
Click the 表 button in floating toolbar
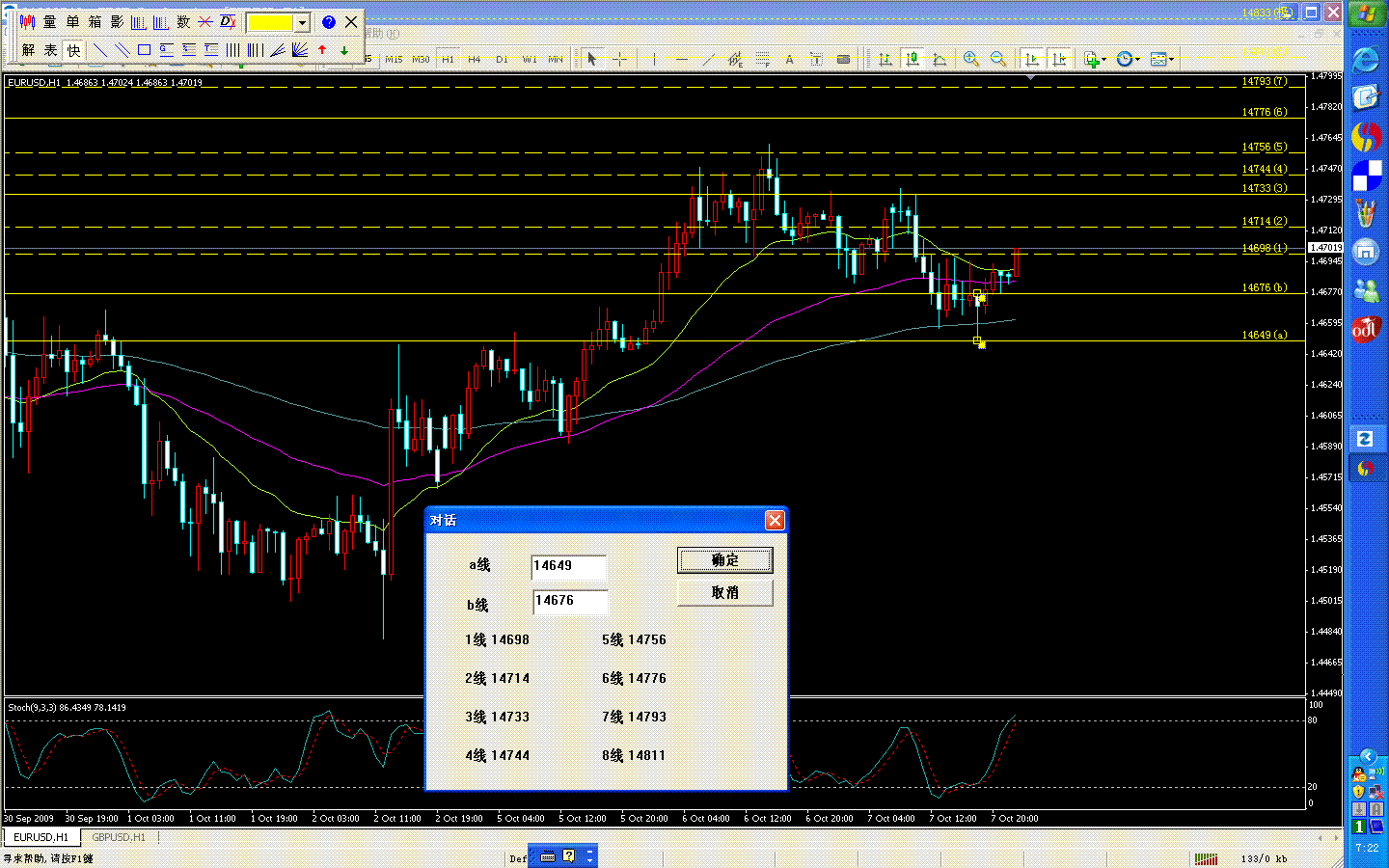coord(50,50)
